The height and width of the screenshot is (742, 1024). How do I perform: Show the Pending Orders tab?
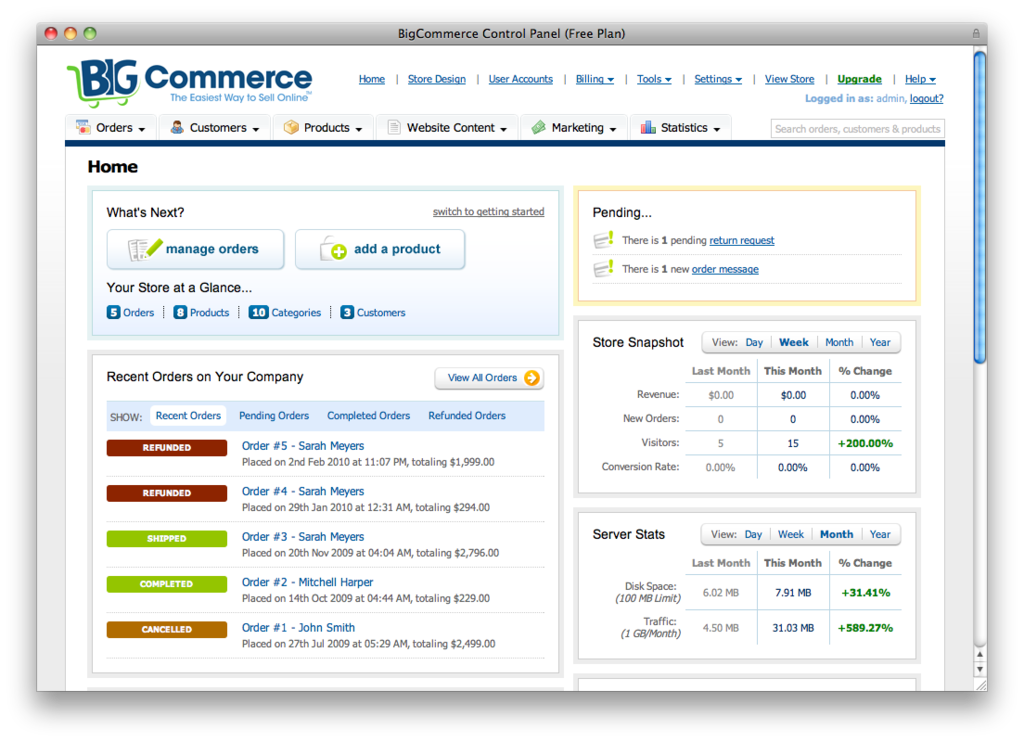(x=274, y=415)
